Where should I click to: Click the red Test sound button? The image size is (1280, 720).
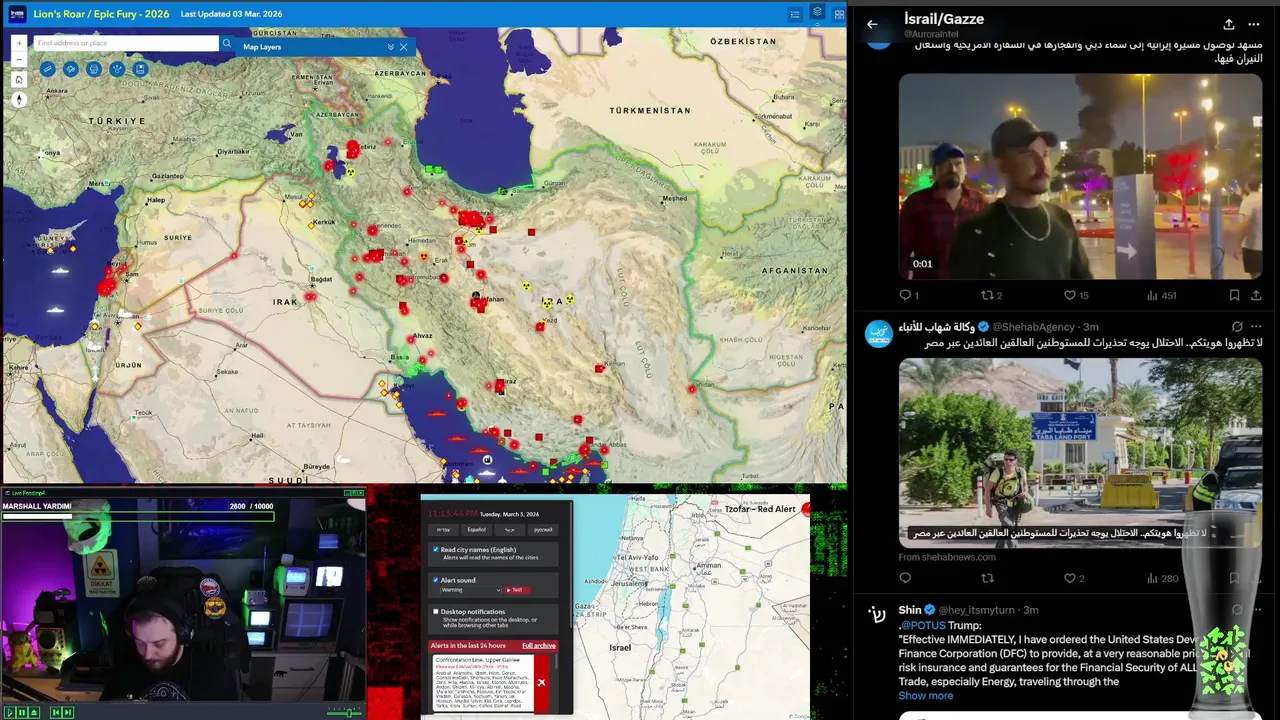click(518, 590)
